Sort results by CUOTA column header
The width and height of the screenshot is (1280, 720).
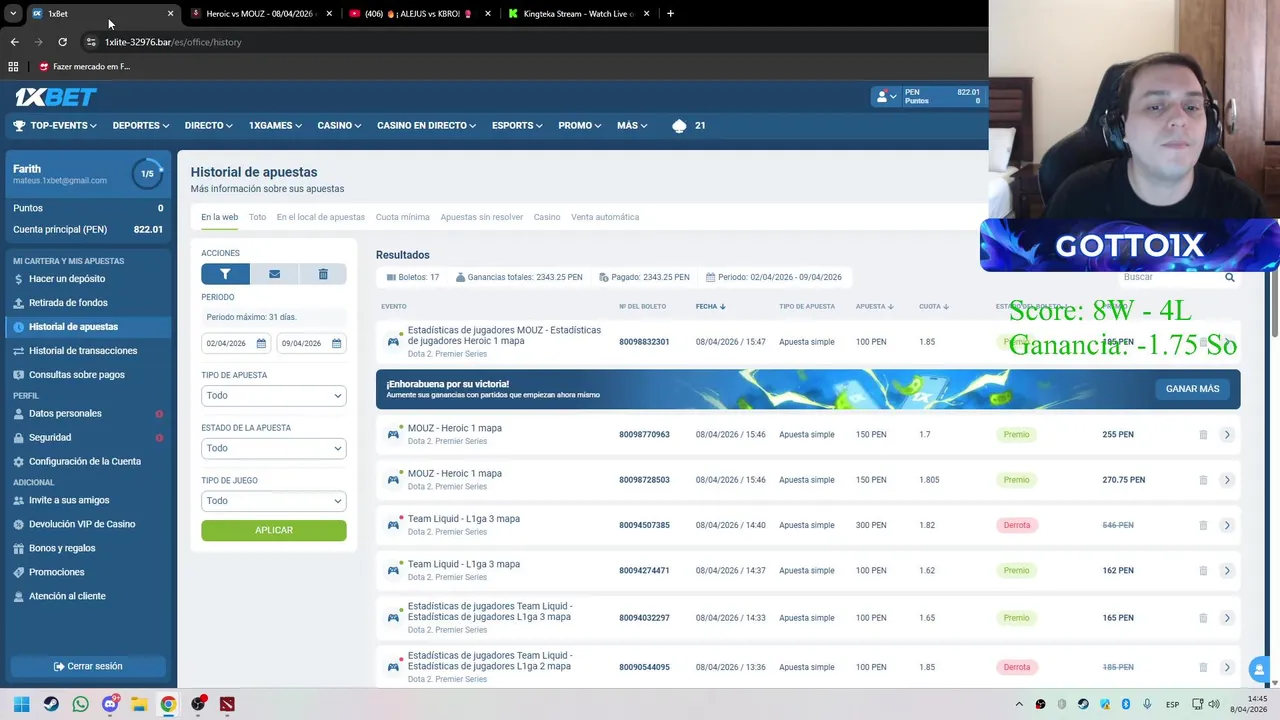pyautogui.click(x=934, y=307)
